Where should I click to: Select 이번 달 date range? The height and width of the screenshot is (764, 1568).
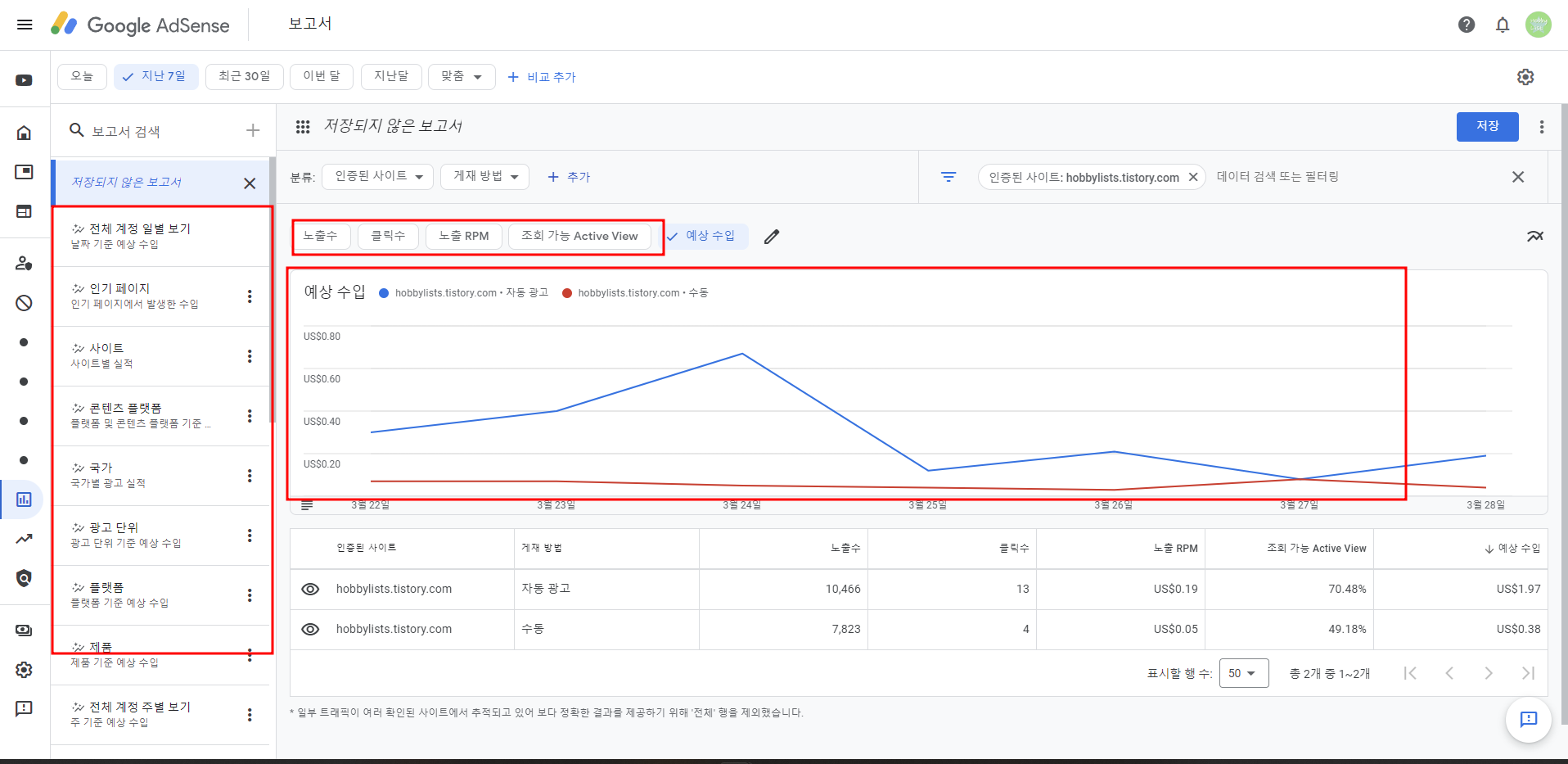[322, 76]
